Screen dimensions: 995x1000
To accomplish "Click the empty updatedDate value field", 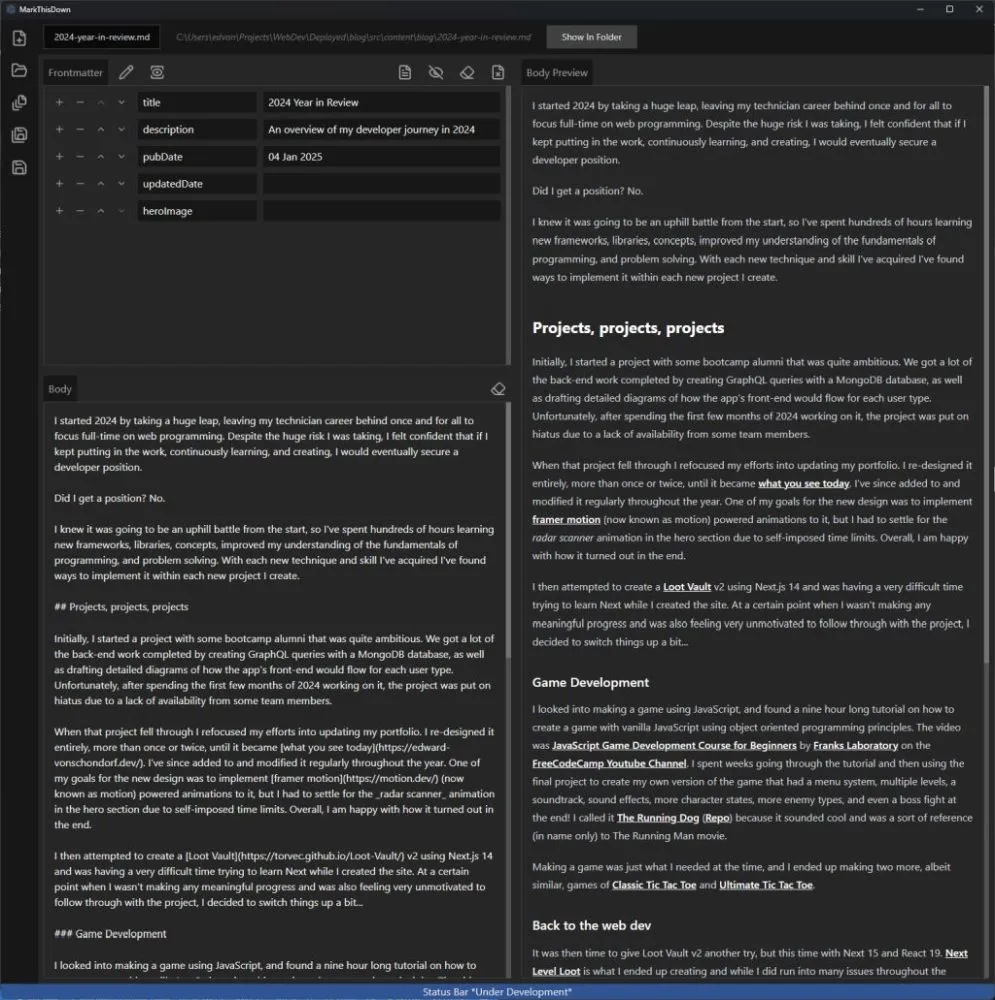I will pos(381,184).
